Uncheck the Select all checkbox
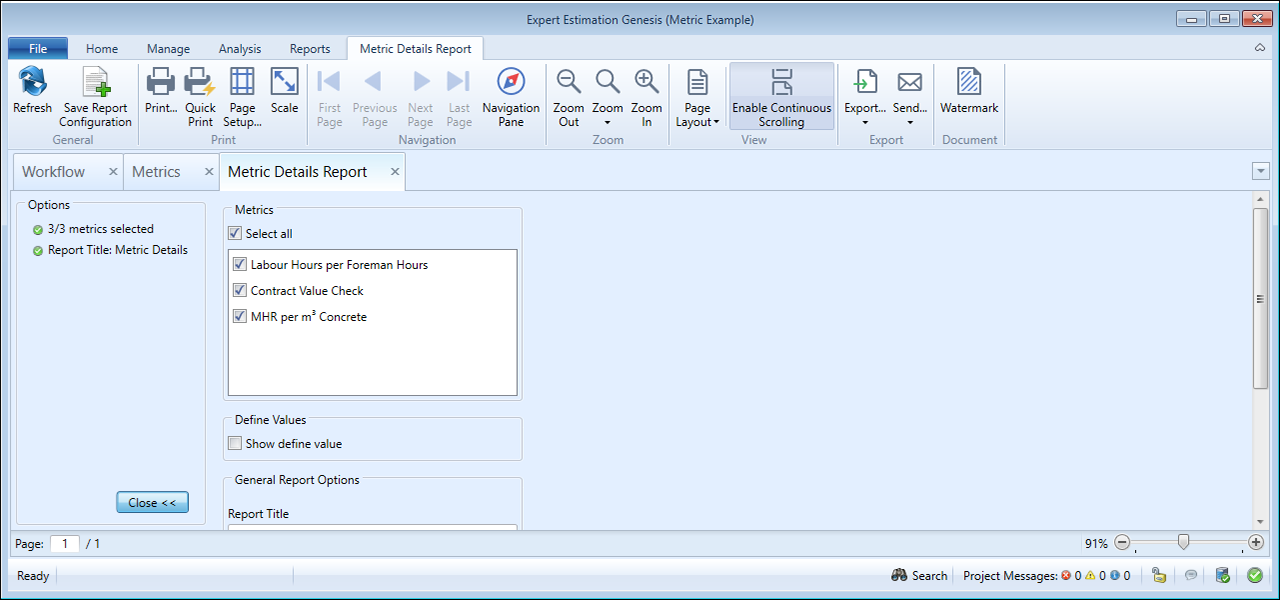This screenshot has height=600, width=1280. [x=236, y=234]
